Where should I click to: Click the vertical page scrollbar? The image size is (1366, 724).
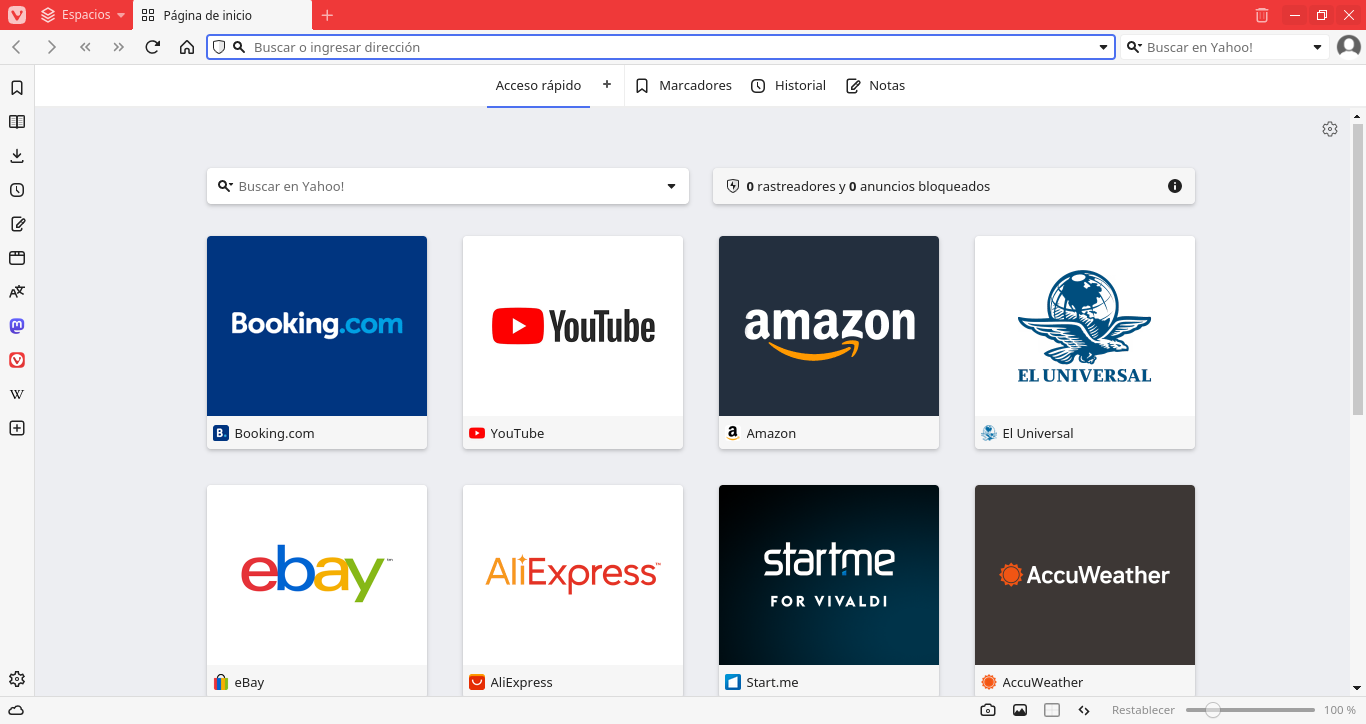(x=1358, y=270)
